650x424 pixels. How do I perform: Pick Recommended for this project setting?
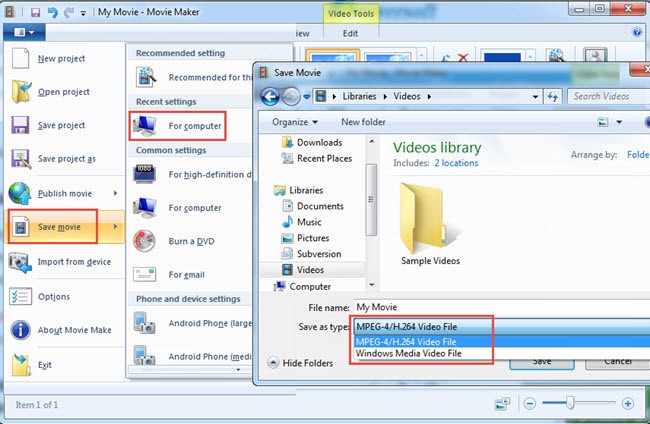(x=191, y=77)
